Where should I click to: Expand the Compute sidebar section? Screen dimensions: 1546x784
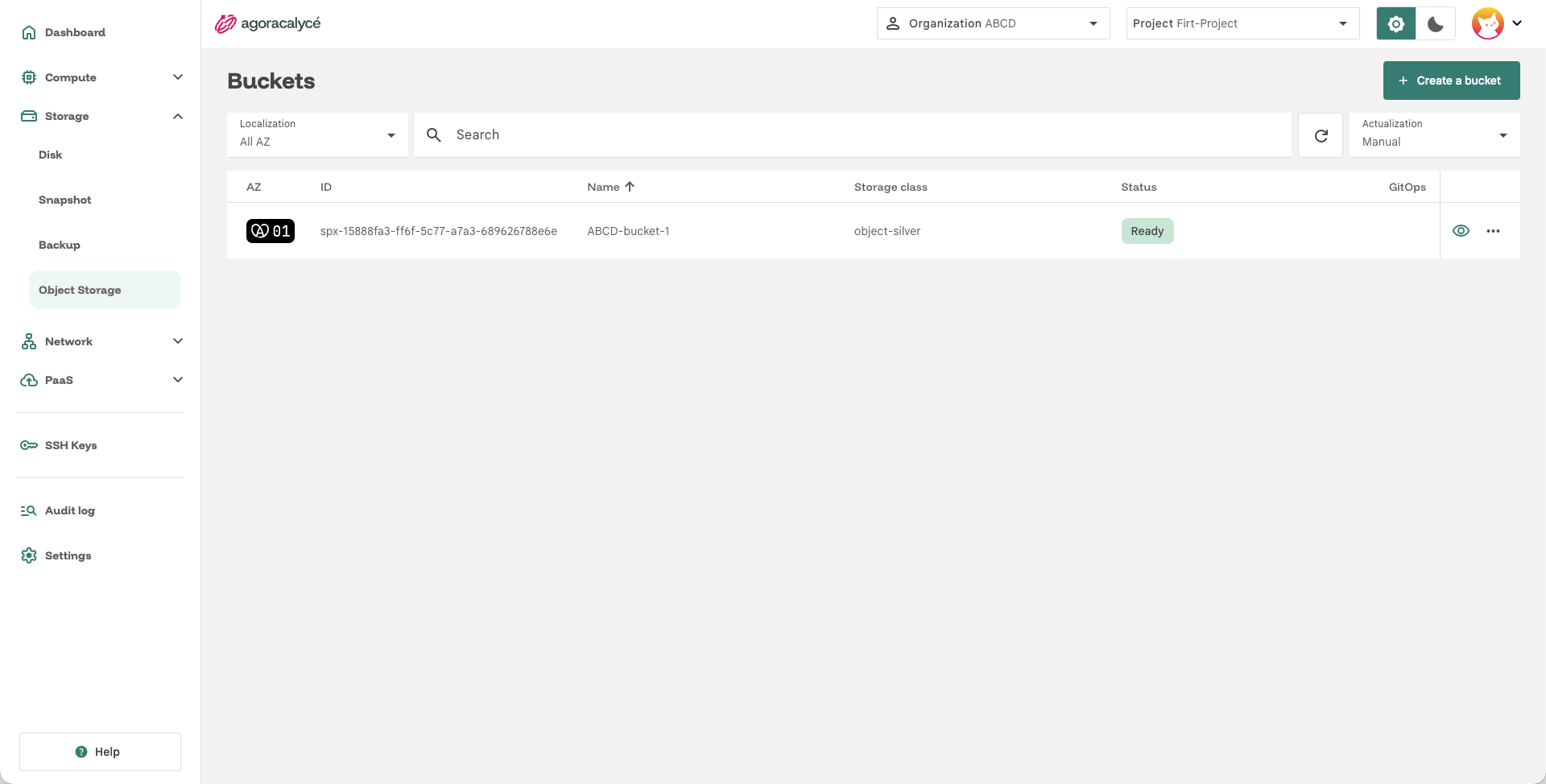100,77
